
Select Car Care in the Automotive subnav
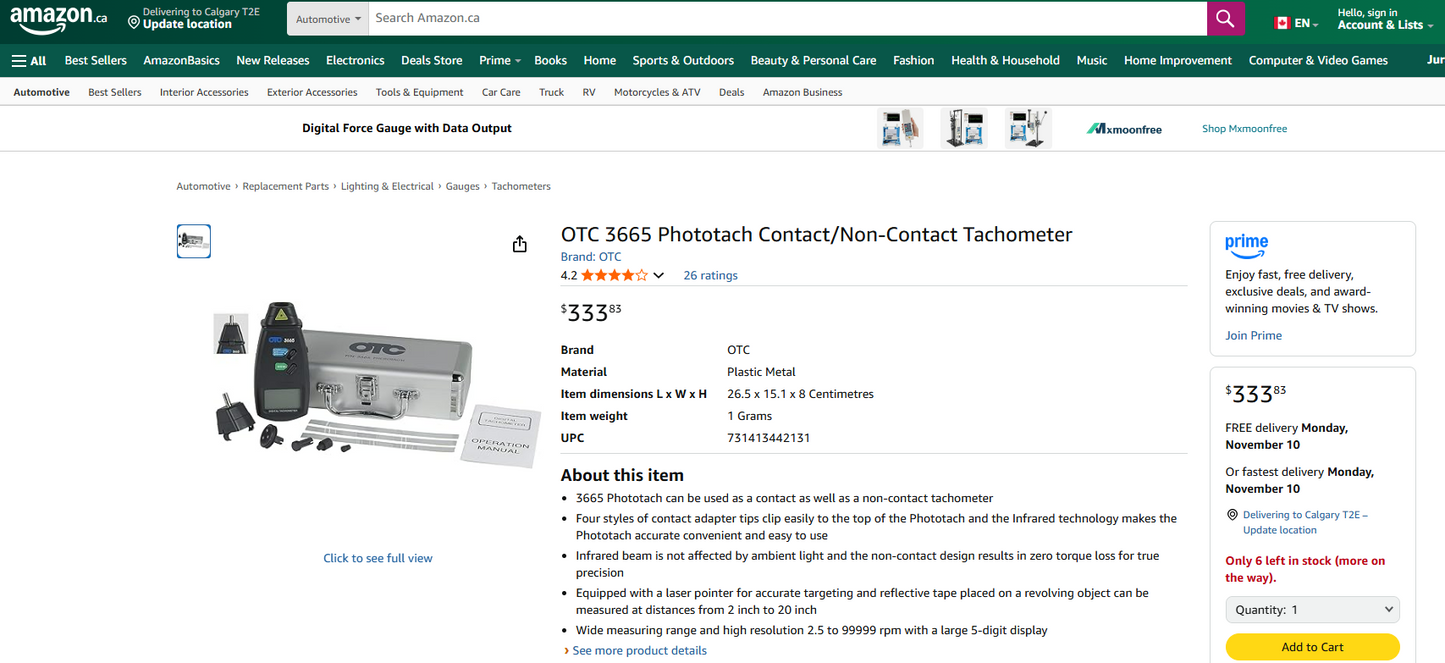coord(500,92)
